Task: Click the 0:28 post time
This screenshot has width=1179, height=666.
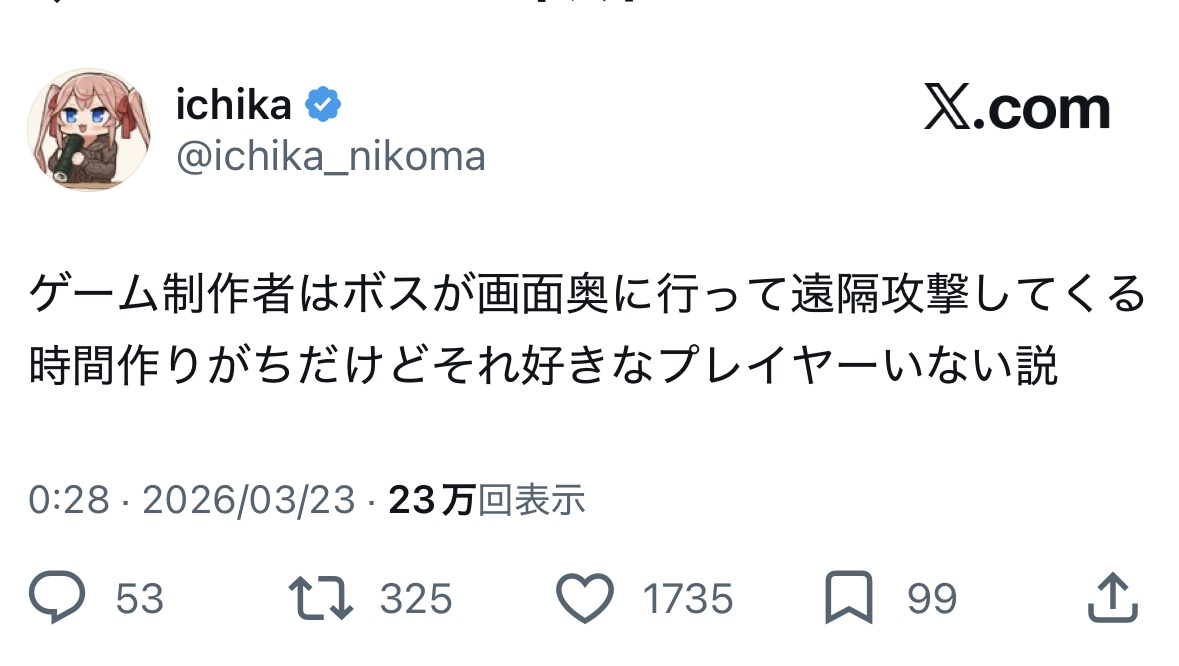Action: point(68,500)
